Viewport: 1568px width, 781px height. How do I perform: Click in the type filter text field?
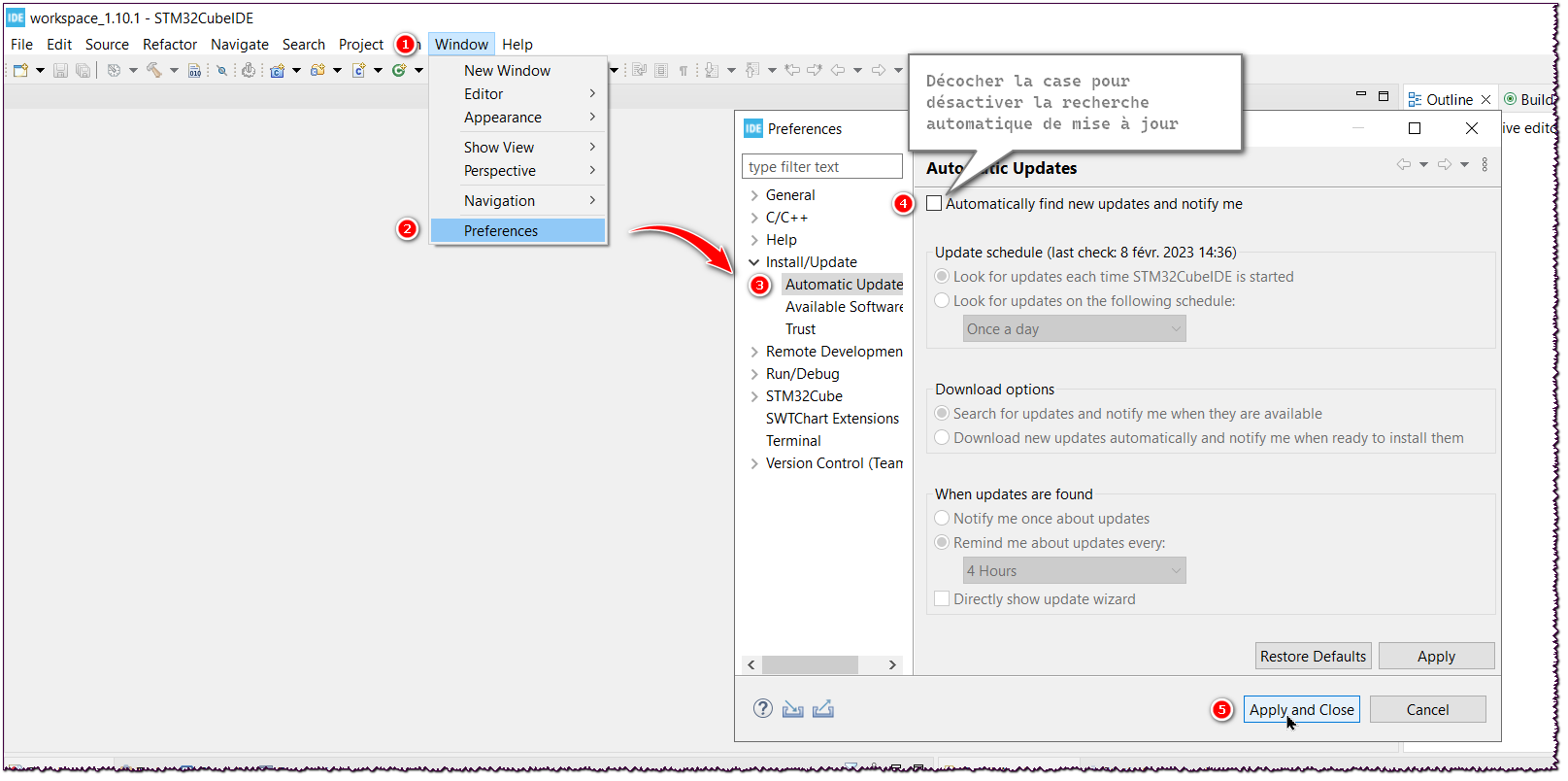[821, 166]
